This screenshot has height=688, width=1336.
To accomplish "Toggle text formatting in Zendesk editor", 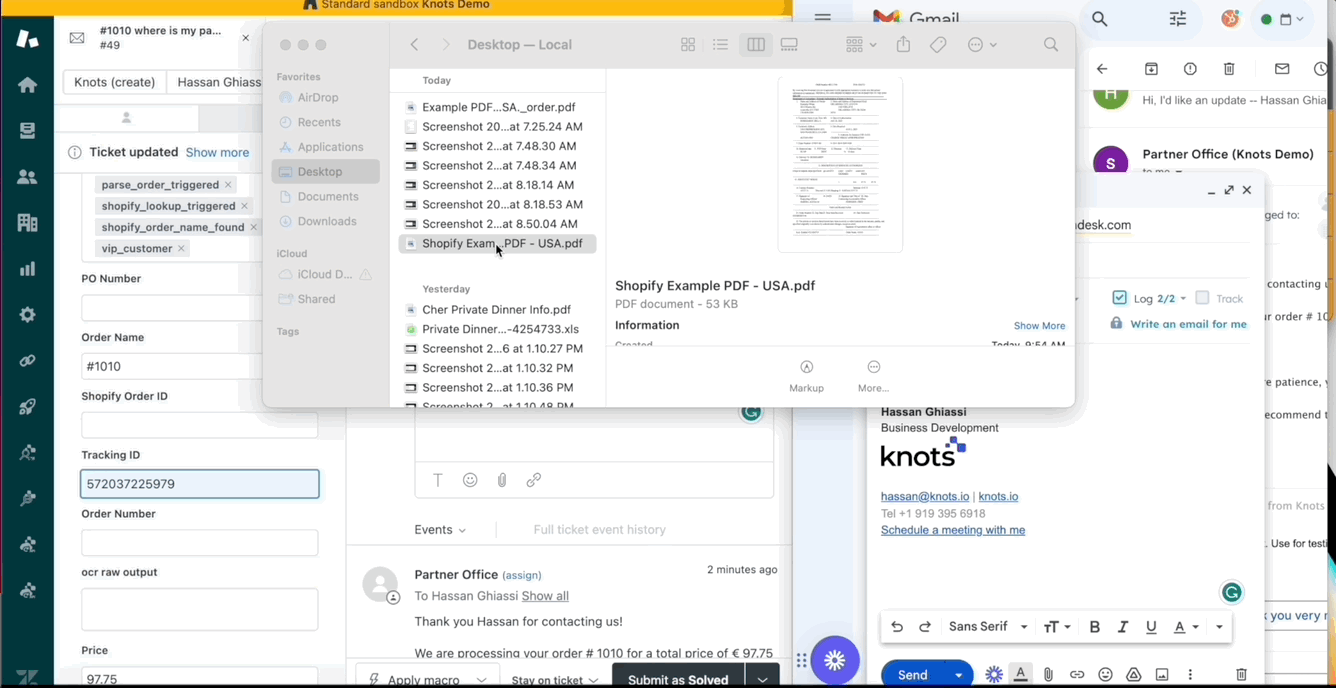I will pos(438,480).
